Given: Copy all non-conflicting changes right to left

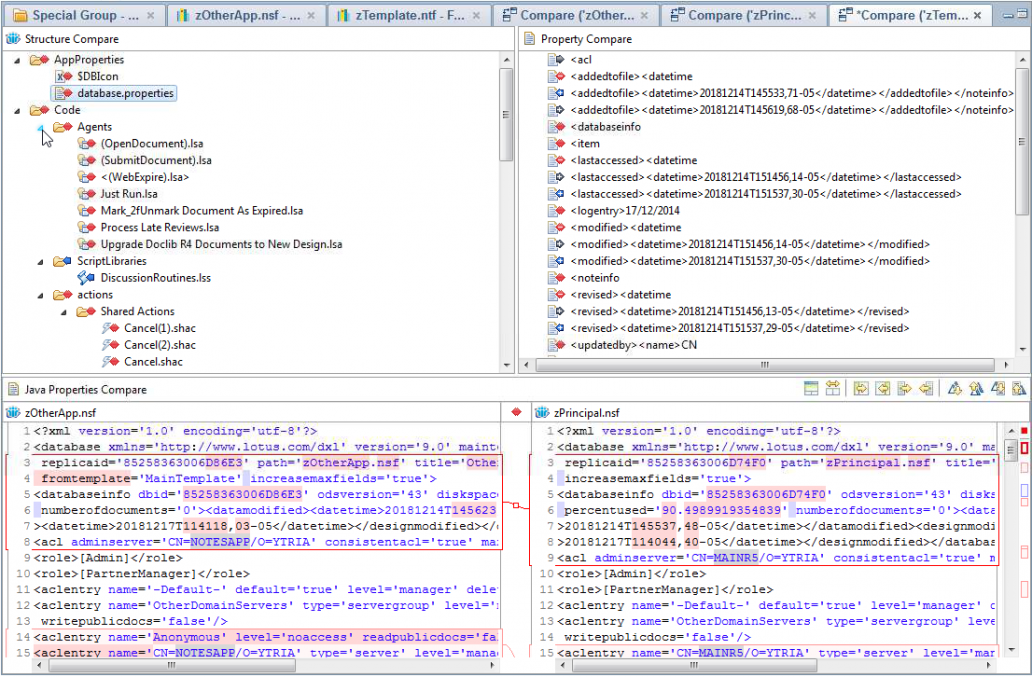Looking at the screenshot, I should (883, 388).
